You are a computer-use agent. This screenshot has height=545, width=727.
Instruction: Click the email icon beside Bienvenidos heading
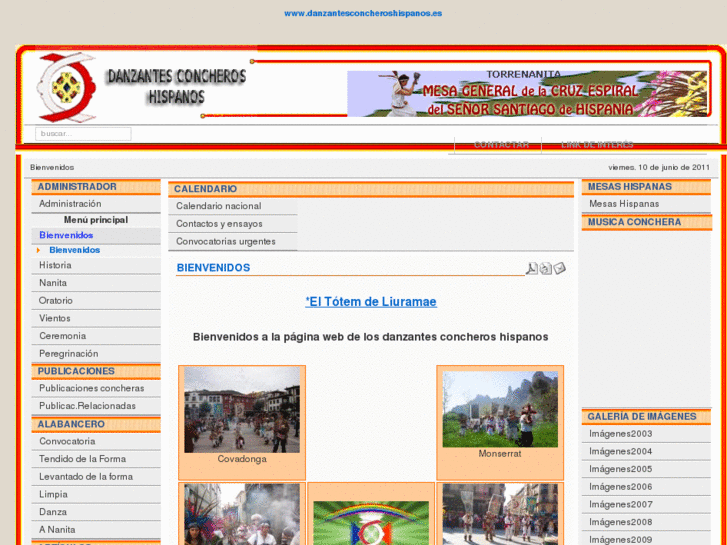pyautogui.click(x=560, y=268)
